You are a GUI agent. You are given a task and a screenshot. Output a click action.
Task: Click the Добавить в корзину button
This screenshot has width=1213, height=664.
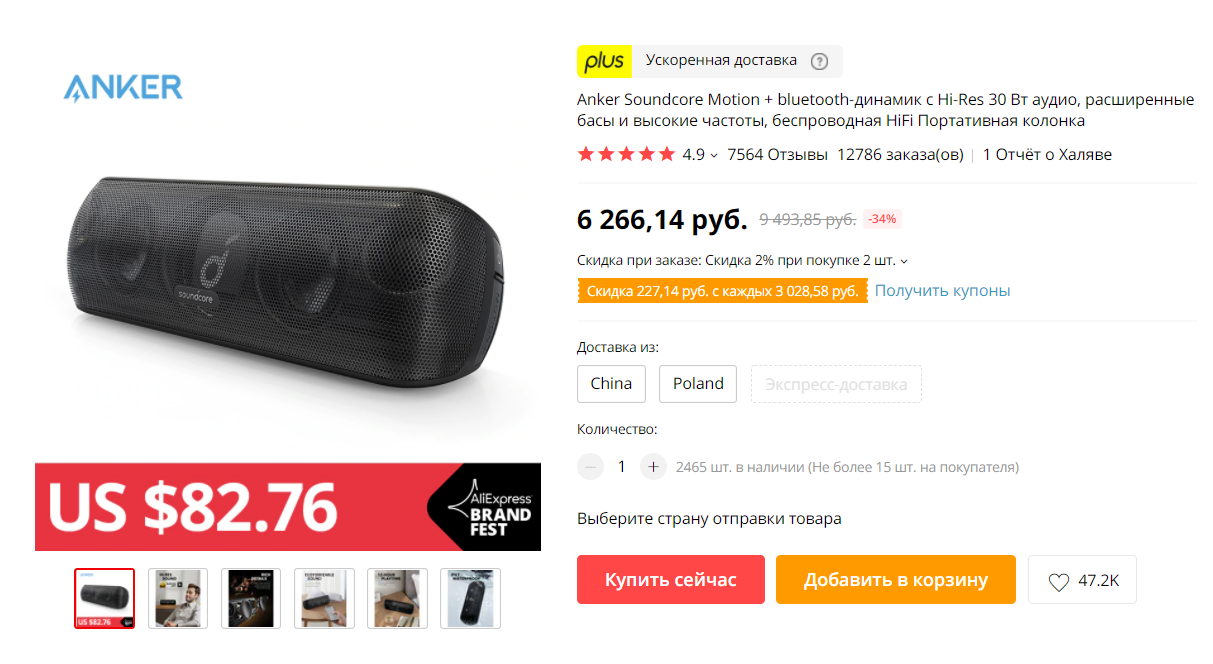tap(896, 580)
